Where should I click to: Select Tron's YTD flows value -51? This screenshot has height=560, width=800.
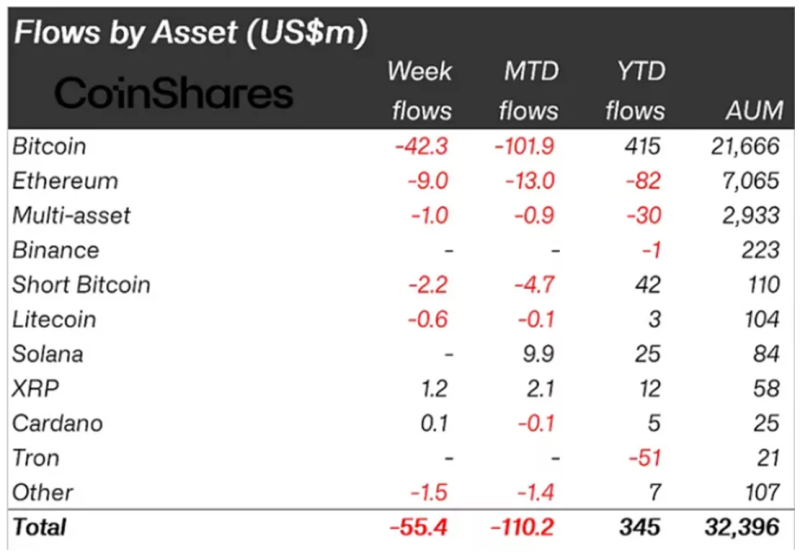click(x=643, y=458)
